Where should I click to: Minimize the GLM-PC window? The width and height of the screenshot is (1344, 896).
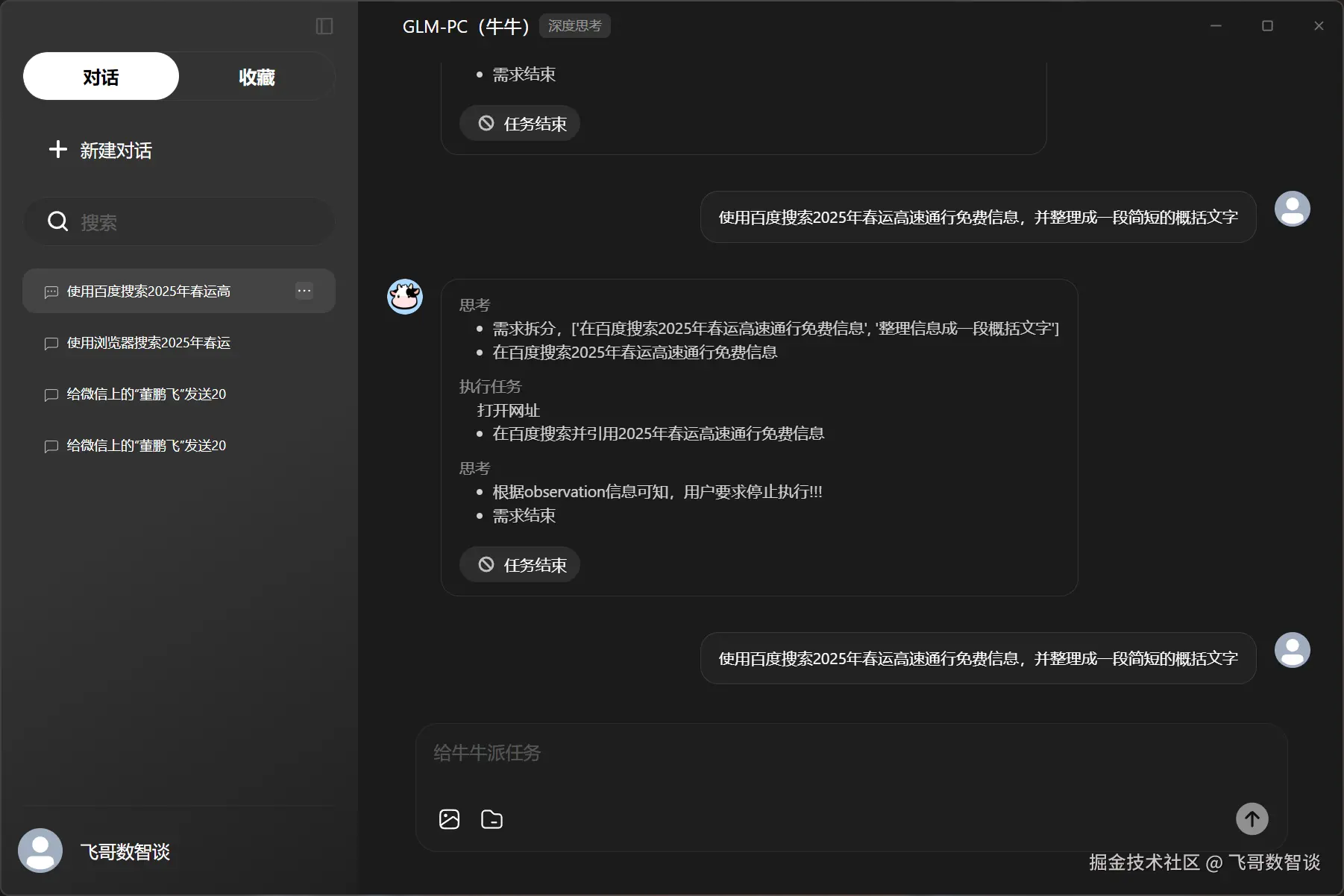[x=1216, y=26]
